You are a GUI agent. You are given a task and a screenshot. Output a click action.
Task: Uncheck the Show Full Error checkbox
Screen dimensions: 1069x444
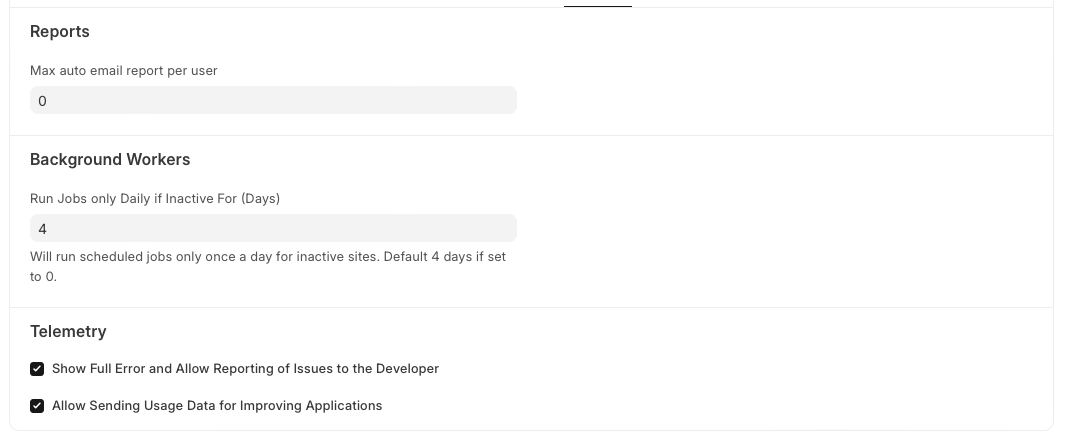point(37,369)
